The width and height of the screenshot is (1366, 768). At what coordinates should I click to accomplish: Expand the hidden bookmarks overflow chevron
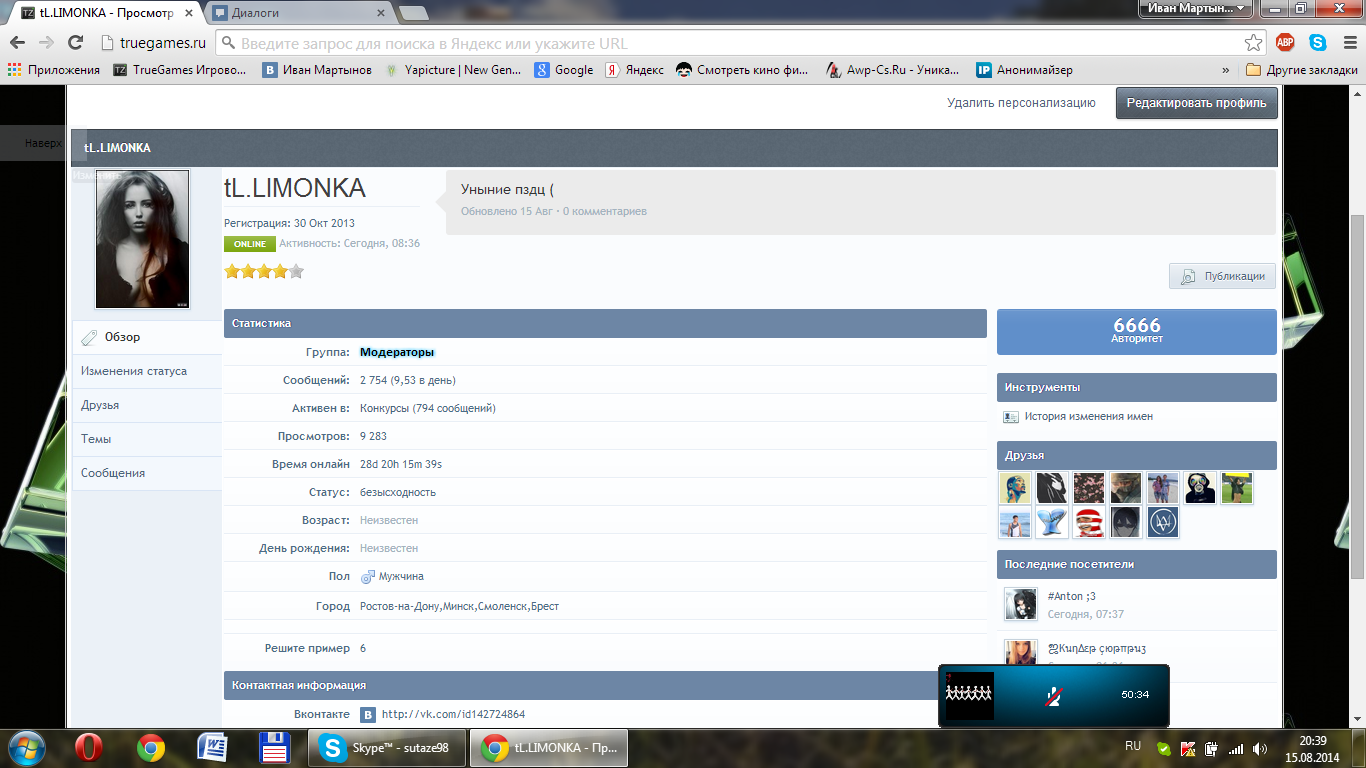pyautogui.click(x=1226, y=70)
